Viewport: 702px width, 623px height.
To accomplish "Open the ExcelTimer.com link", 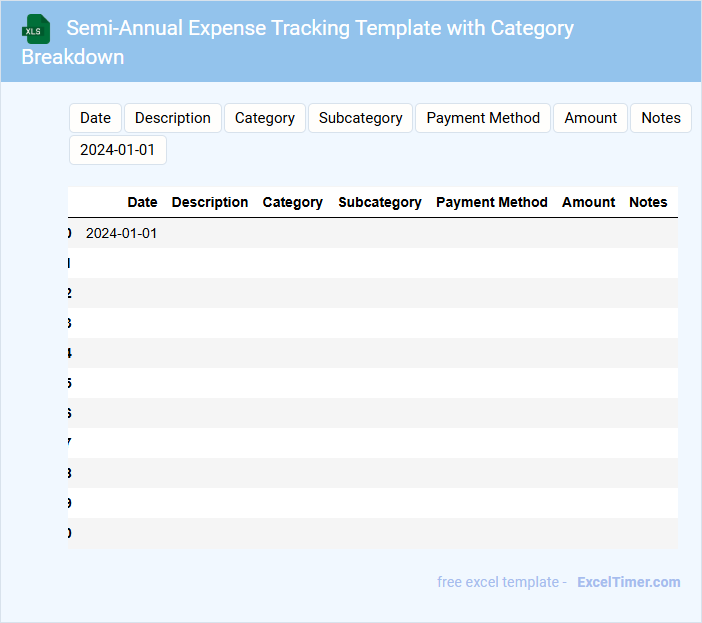I will click(x=628, y=582).
